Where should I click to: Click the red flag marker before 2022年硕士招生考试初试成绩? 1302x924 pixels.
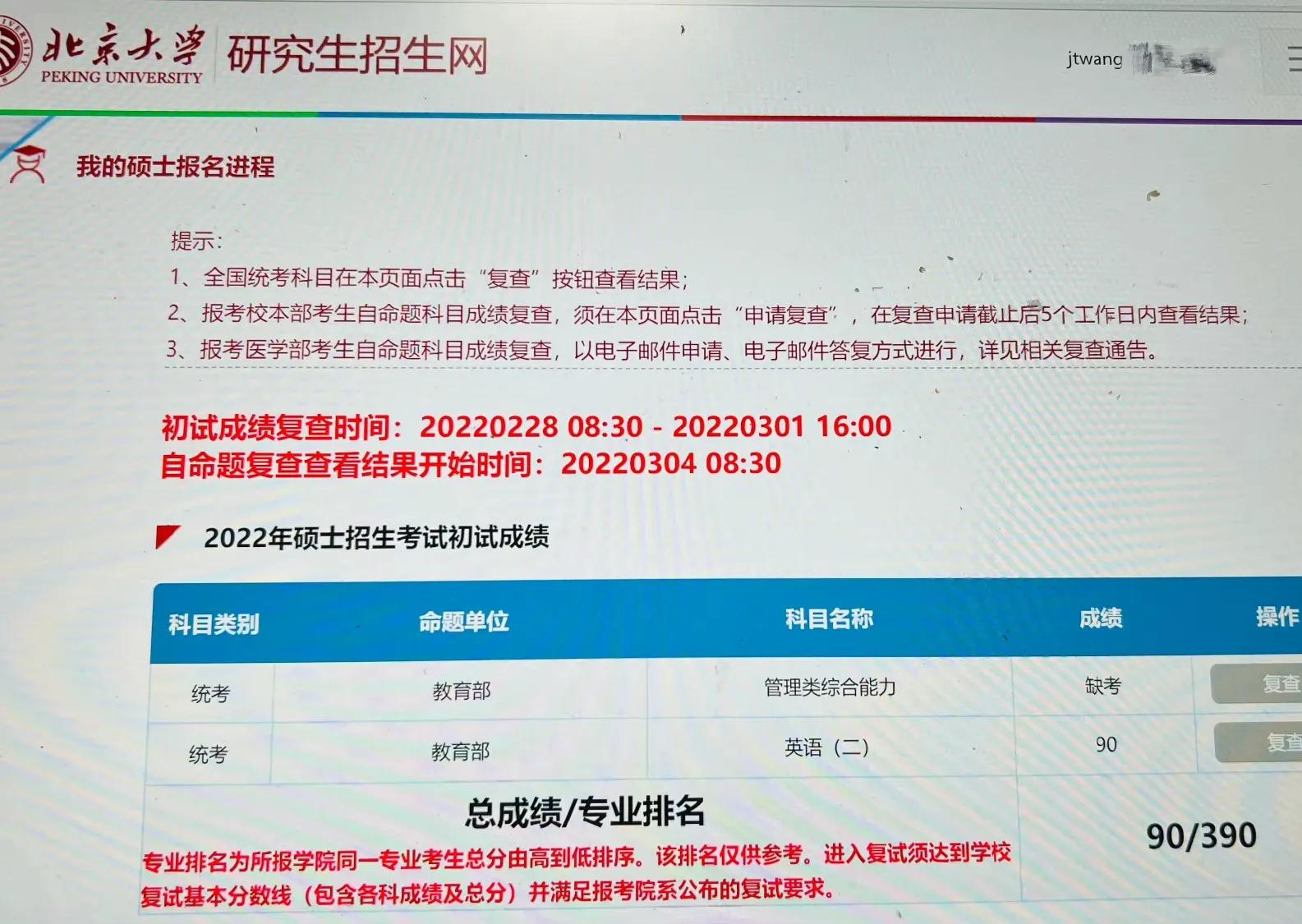[x=168, y=537]
